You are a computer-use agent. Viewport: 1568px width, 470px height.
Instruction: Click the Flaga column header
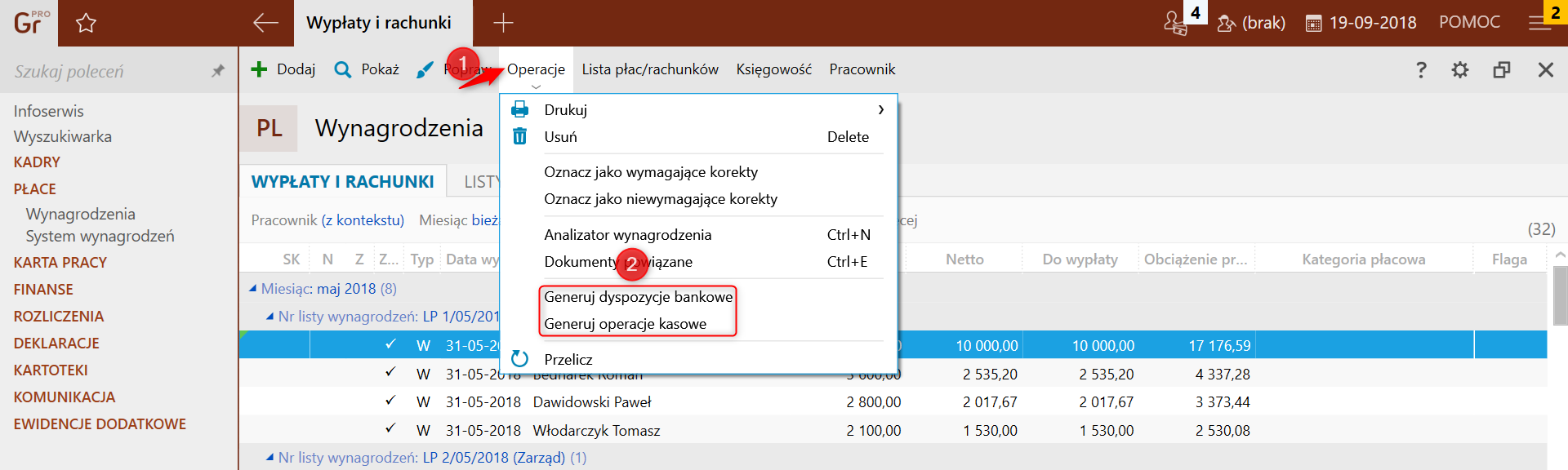coord(1509,259)
